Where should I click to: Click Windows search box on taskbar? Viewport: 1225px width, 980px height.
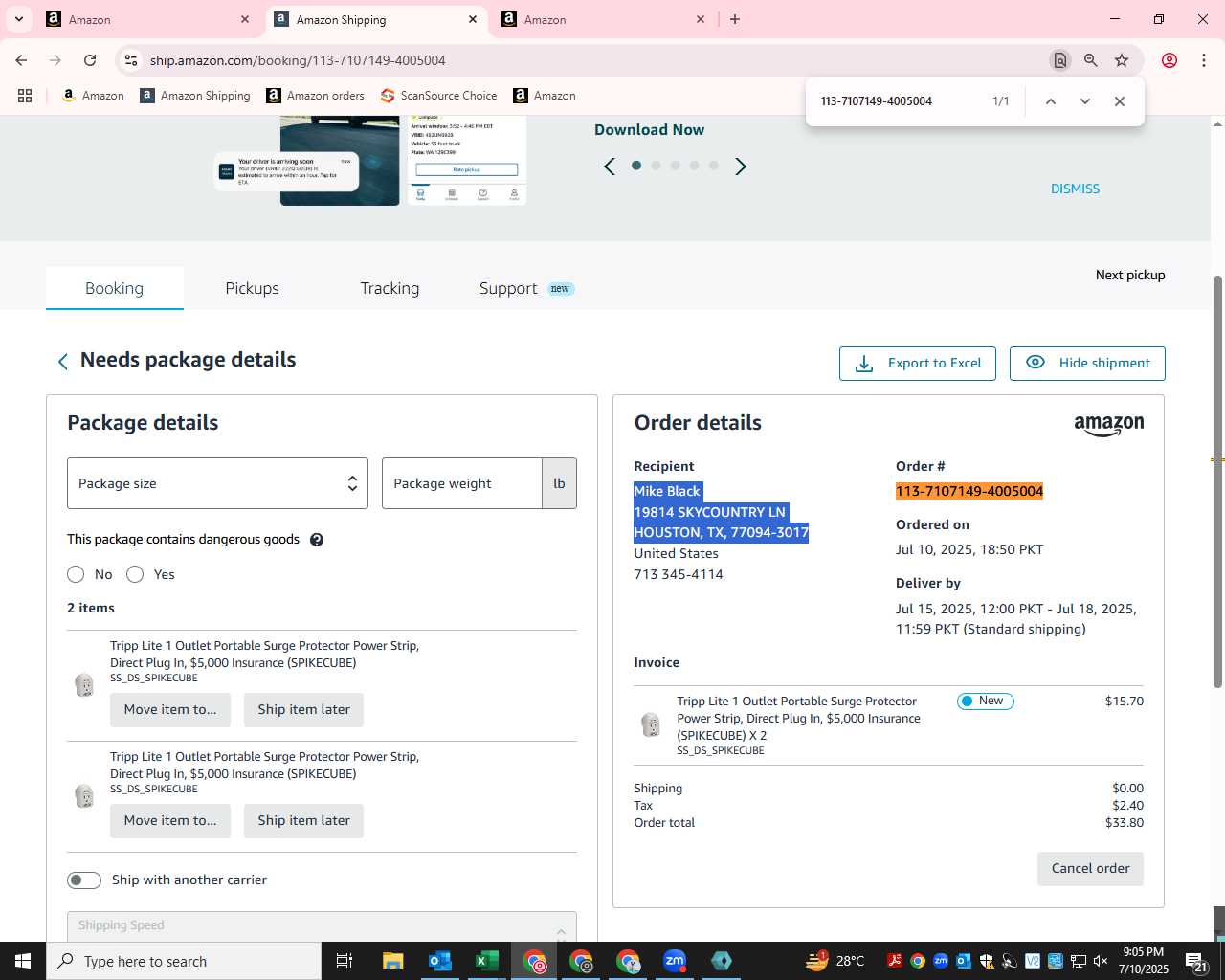(184, 961)
